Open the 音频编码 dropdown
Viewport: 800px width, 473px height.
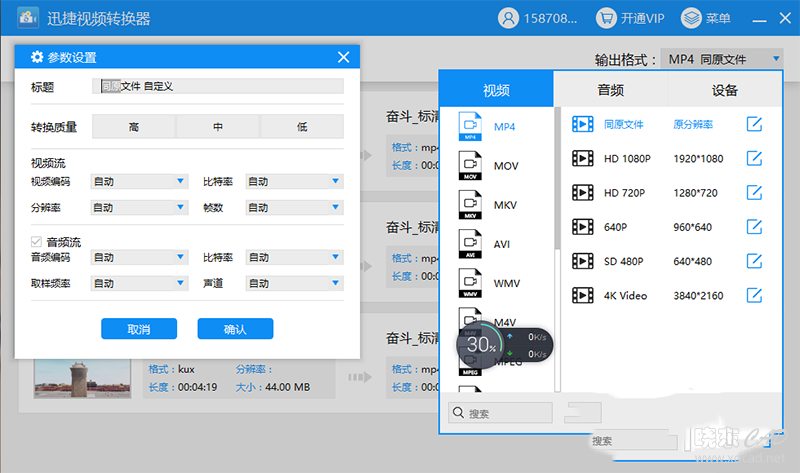pos(139,257)
